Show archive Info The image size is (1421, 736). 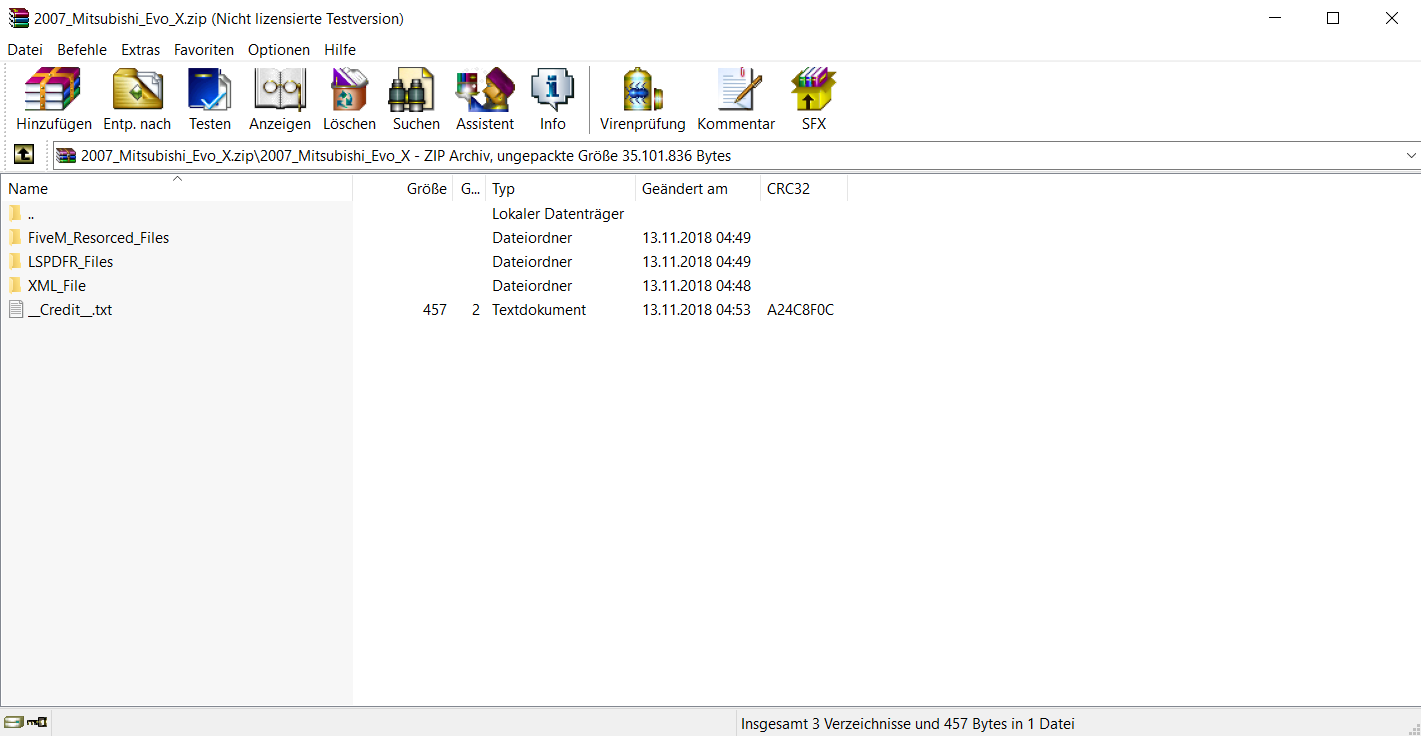pos(552,90)
